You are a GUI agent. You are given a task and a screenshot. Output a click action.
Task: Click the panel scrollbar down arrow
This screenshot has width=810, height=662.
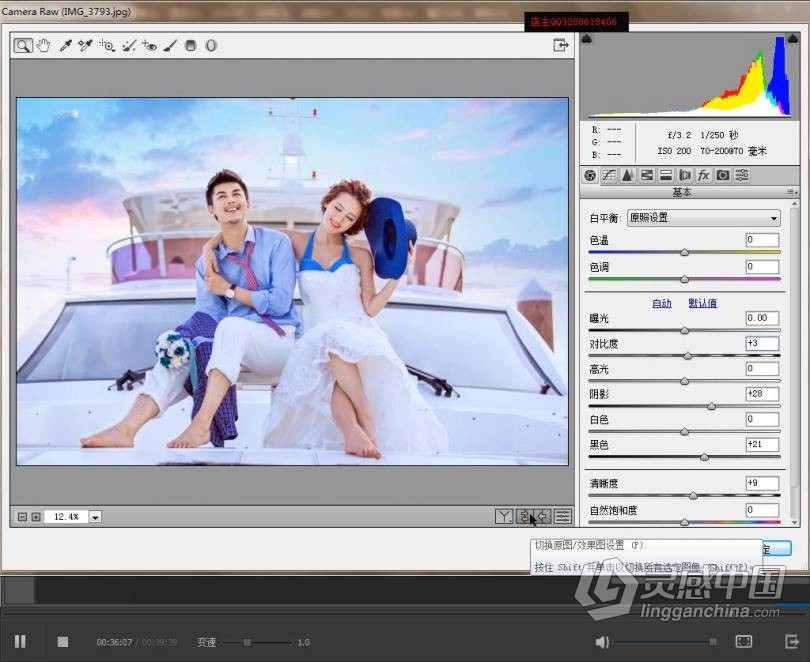pos(794,522)
